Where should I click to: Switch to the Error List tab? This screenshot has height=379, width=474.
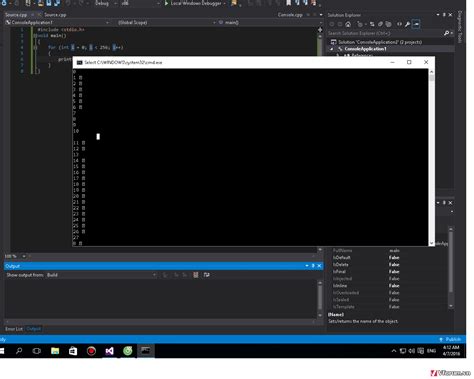14,329
